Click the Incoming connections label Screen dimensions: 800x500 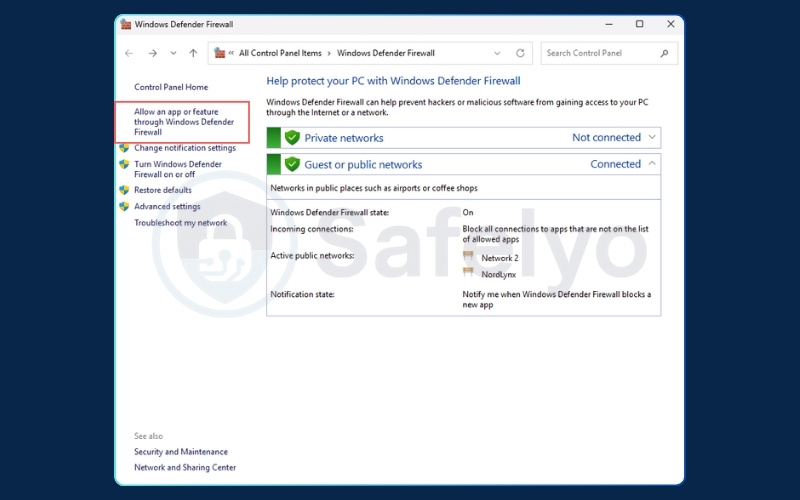(x=312, y=229)
